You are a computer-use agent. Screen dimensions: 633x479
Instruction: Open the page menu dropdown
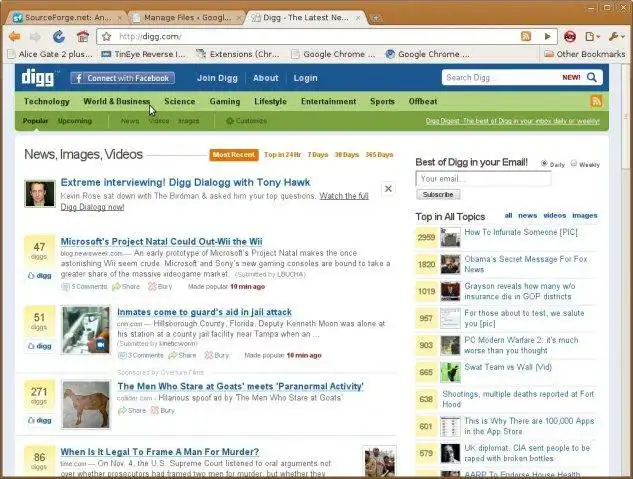592,37
